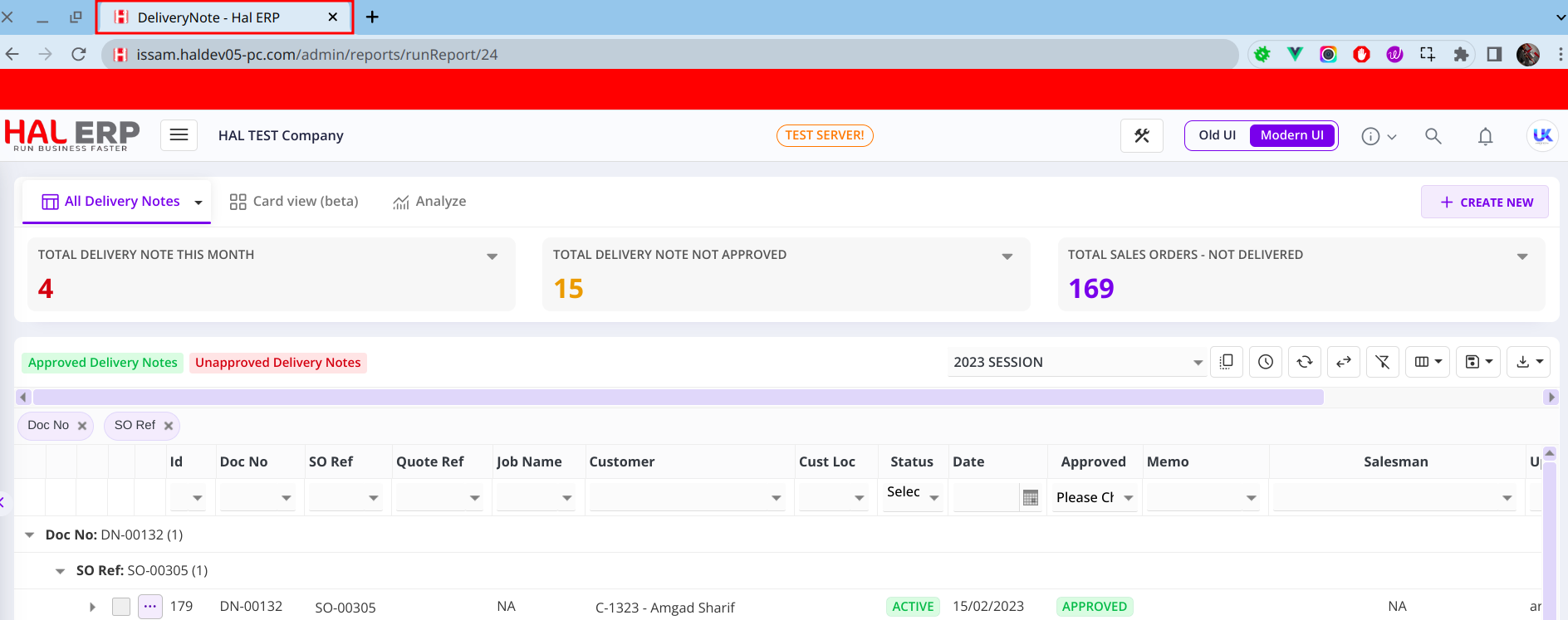Click the tools wrench icon in header

tap(1141, 135)
